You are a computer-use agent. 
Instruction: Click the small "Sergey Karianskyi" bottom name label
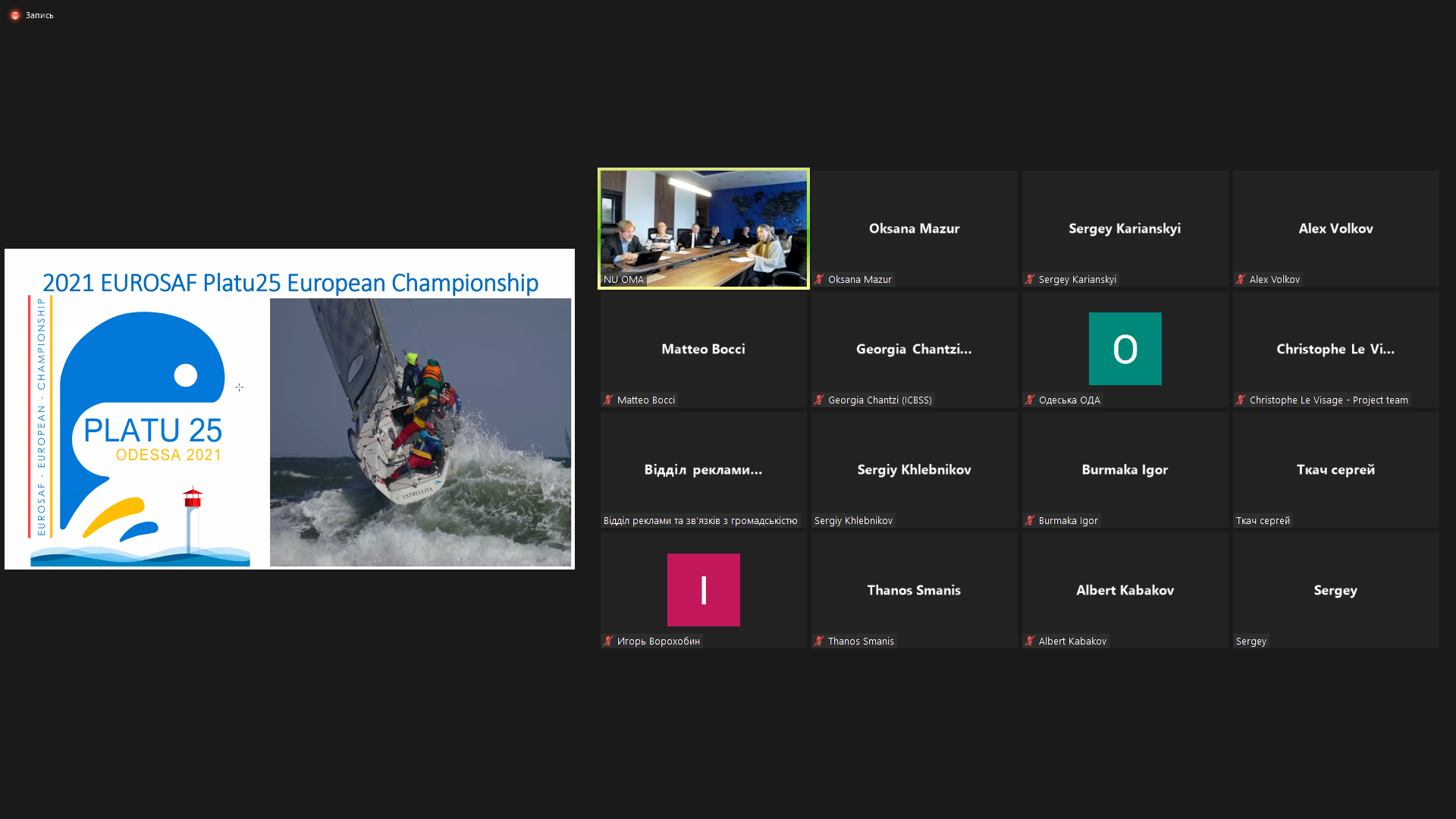(x=1078, y=280)
